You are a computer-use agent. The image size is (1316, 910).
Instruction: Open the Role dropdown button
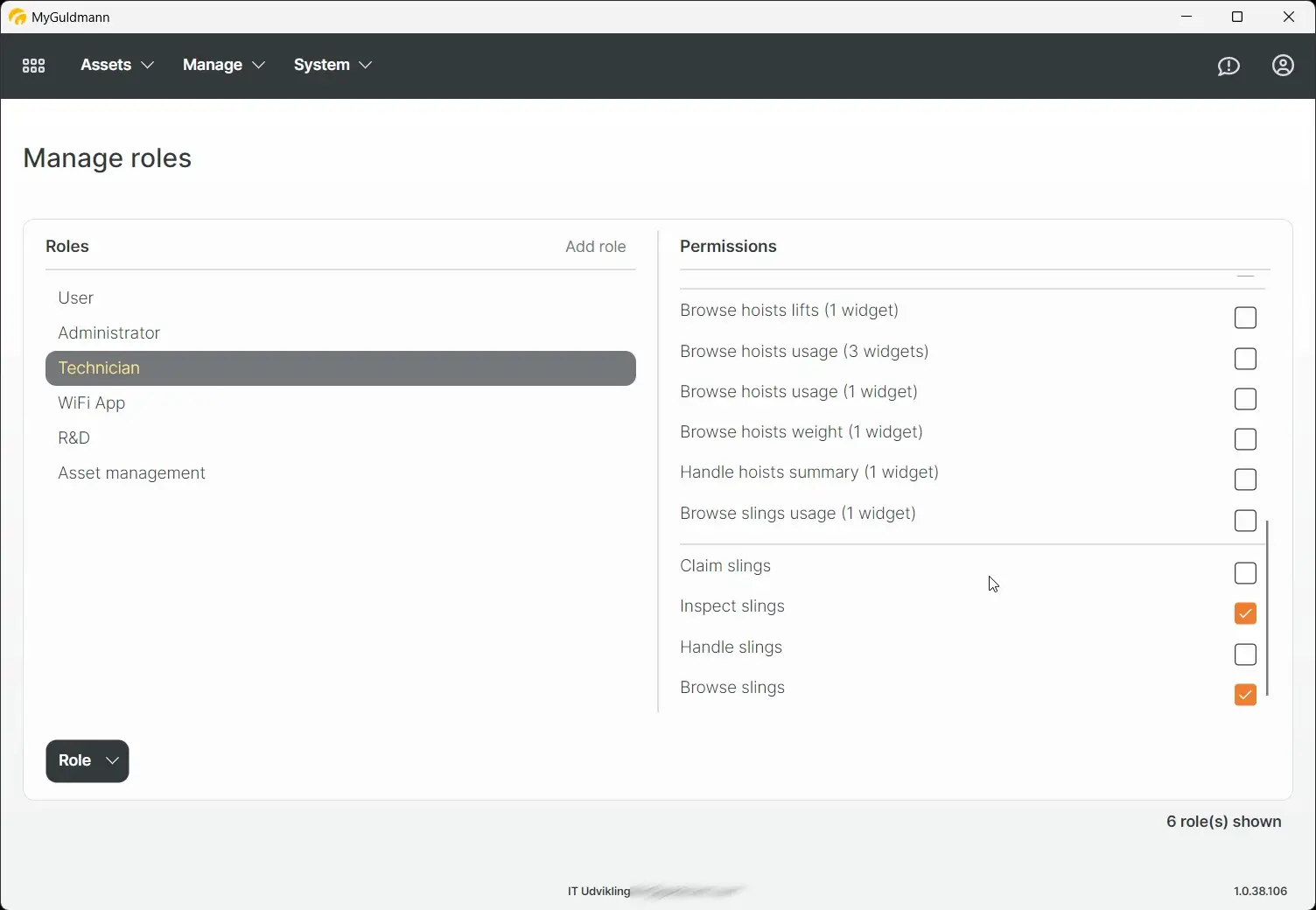point(87,760)
